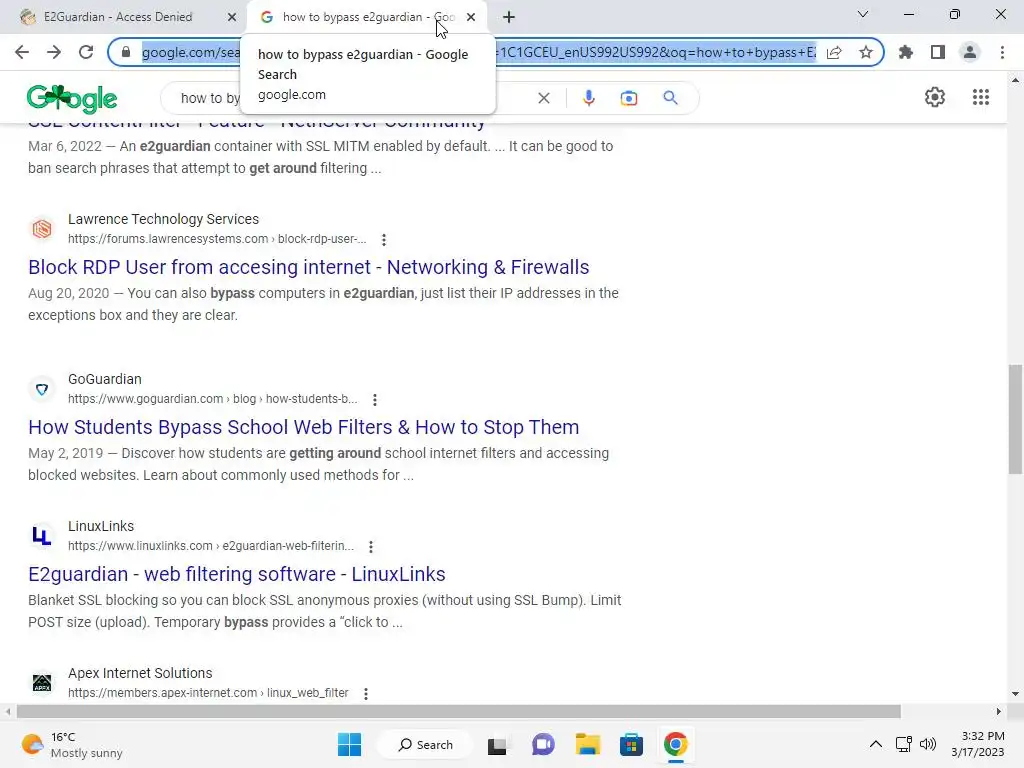Viewport: 1024px width, 768px height.
Task: Open more options for GoGuardian result
Action: click(375, 400)
